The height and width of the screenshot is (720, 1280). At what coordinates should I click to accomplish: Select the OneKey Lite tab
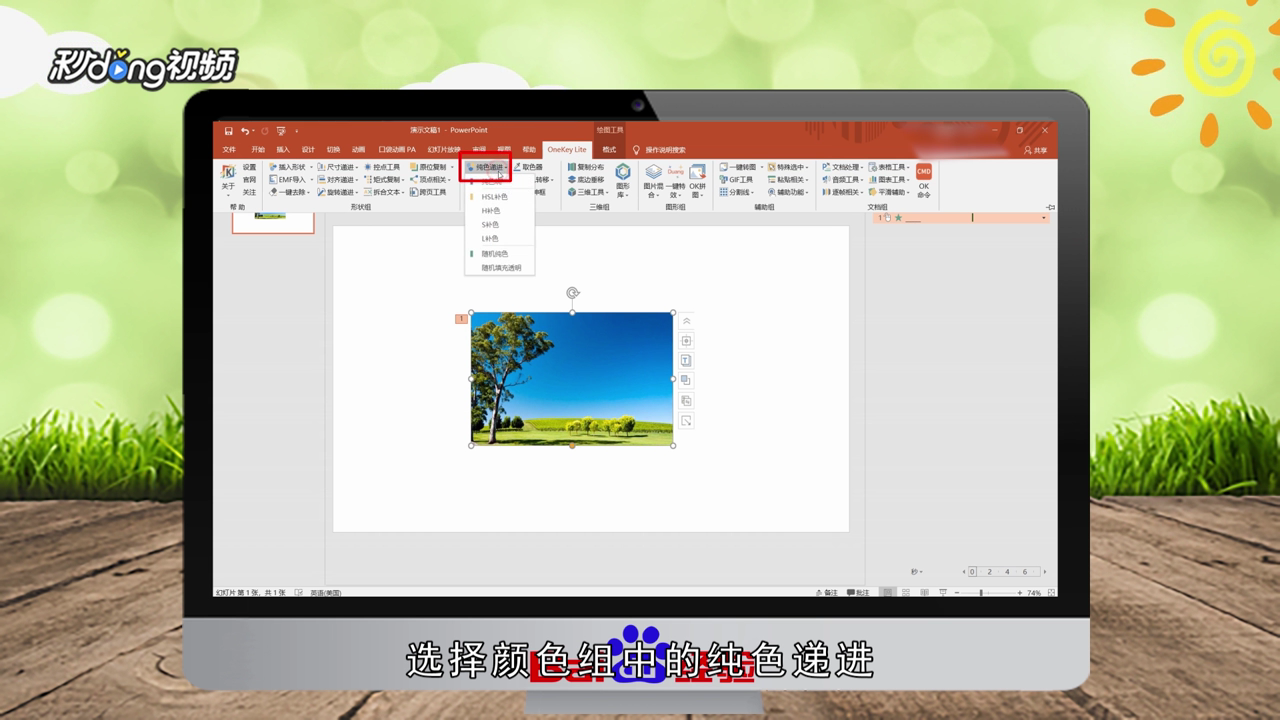(567, 149)
